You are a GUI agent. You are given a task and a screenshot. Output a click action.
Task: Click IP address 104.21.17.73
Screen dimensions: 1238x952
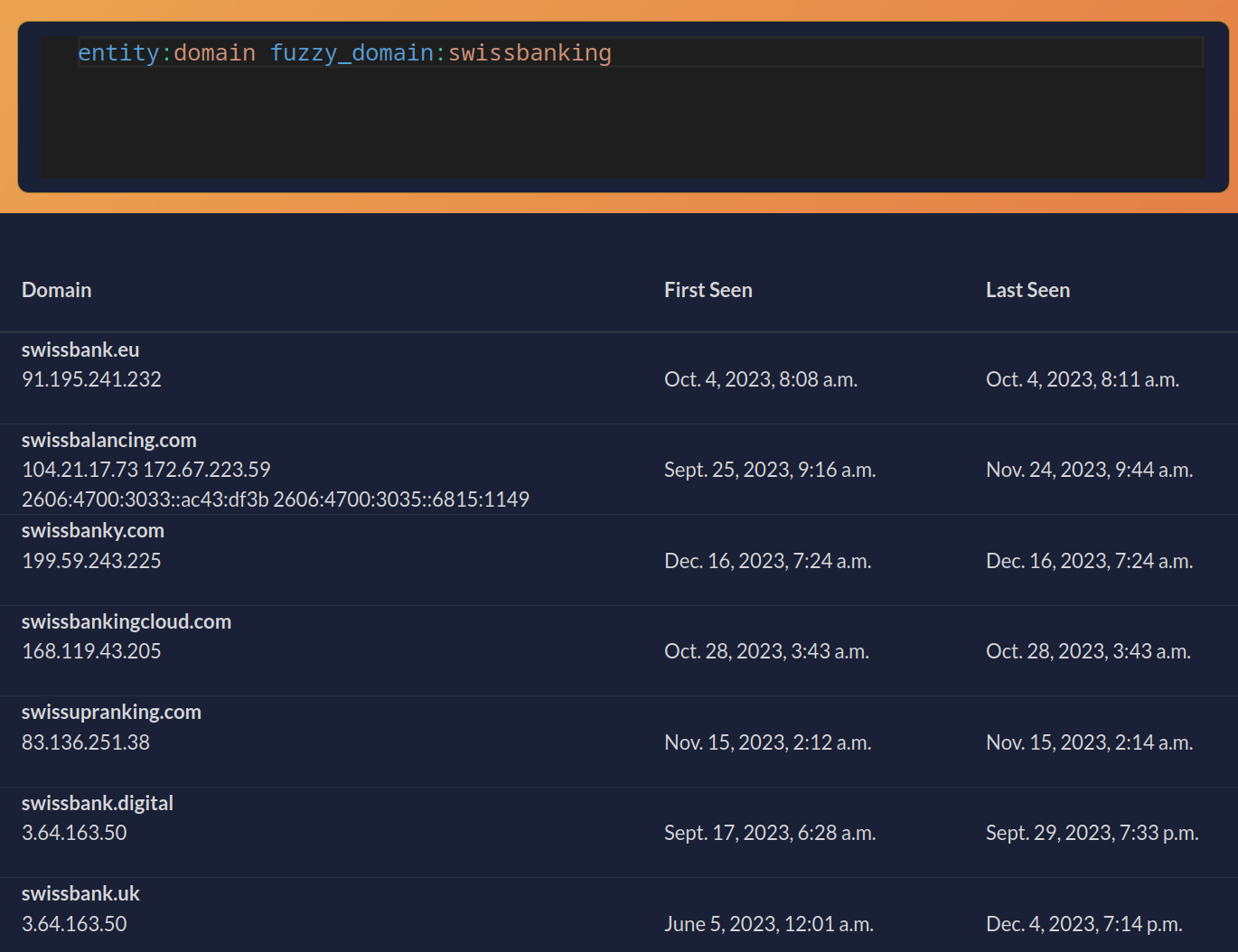click(80, 470)
